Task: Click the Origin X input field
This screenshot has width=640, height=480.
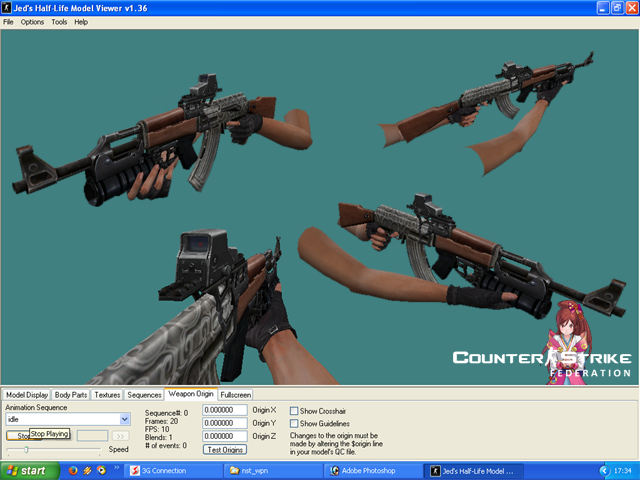Action: click(225, 410)
